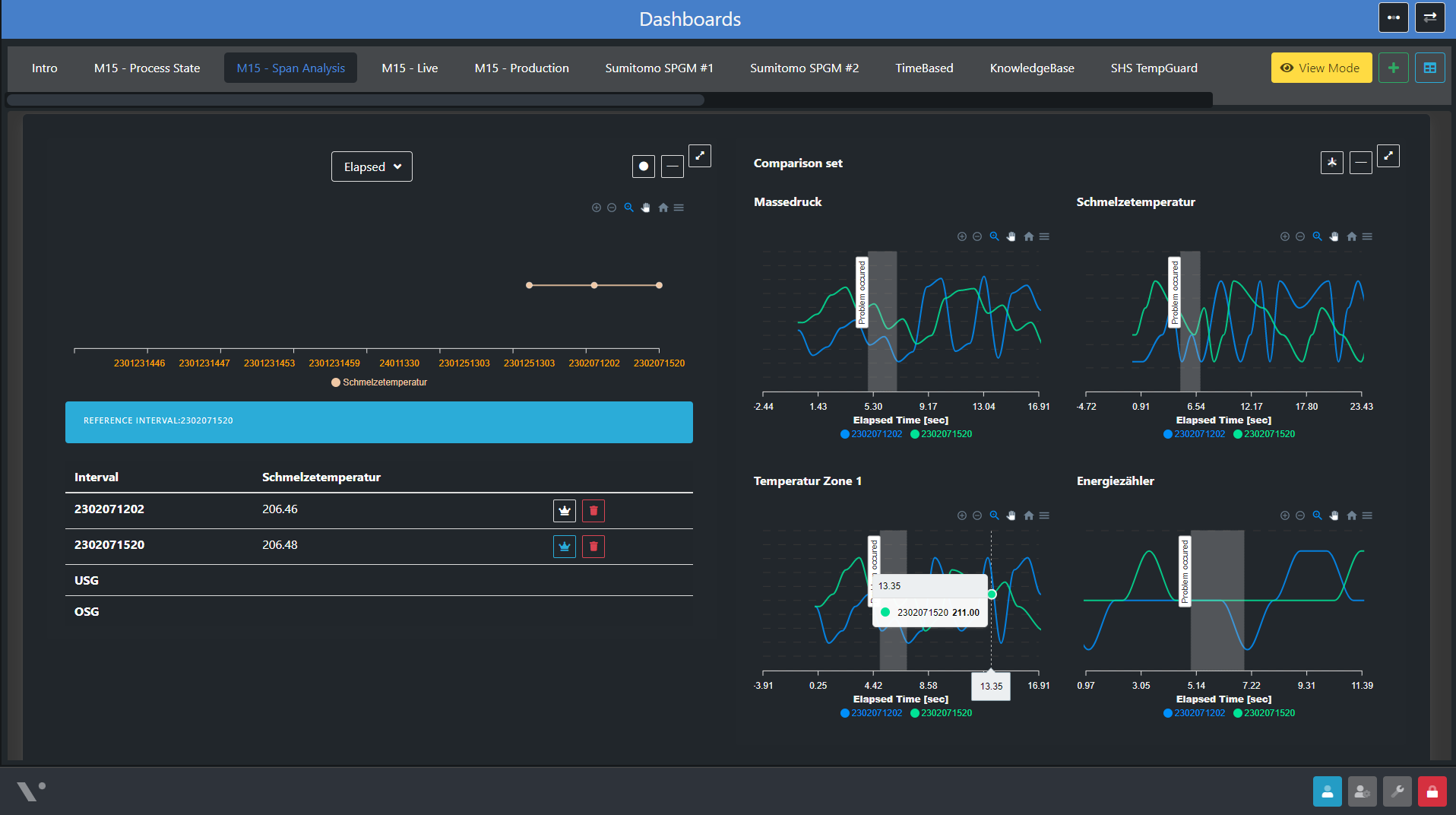Reset zoom with home icon on Massedruck chart
1456x815 pixels.
point(1028,236)
